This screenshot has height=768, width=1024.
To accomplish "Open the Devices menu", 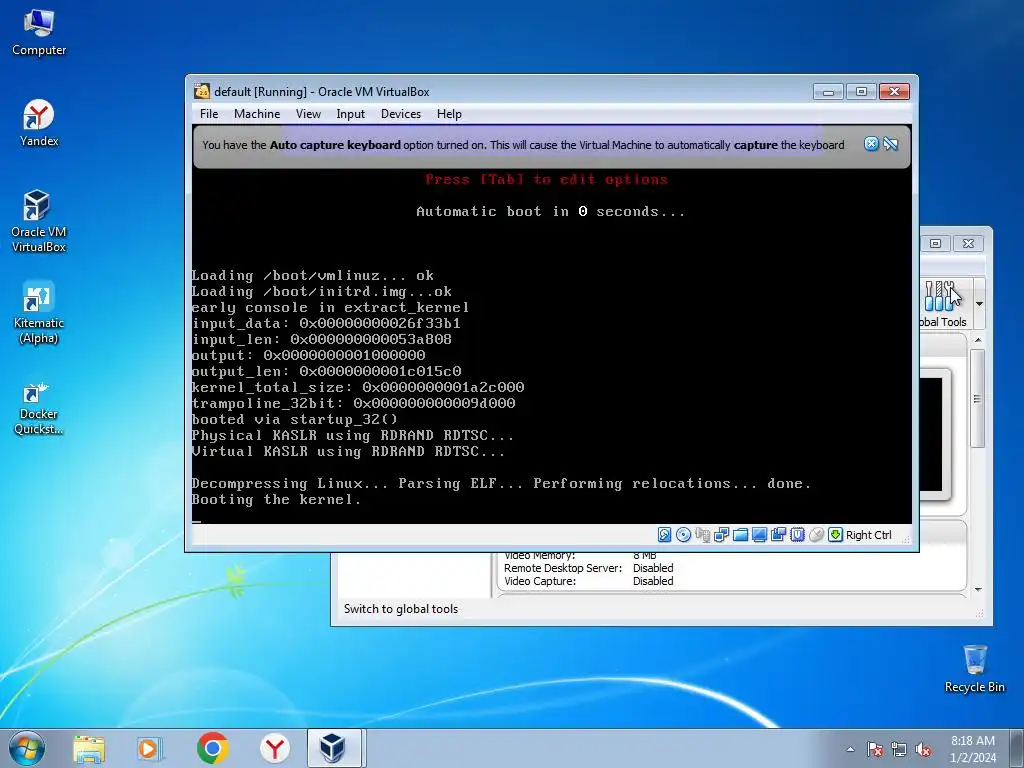I will coord(401,114).
